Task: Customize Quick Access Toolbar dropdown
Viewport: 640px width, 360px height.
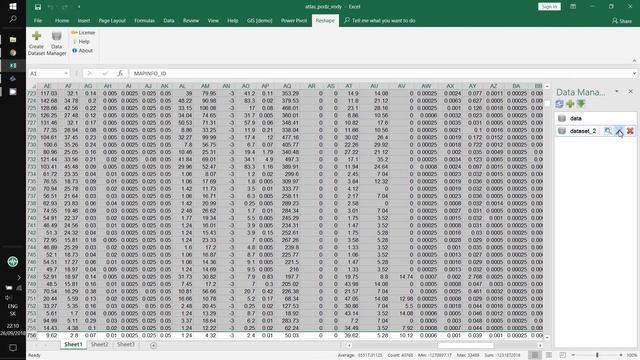Action: pyautogui.click(x=79, y=7)
